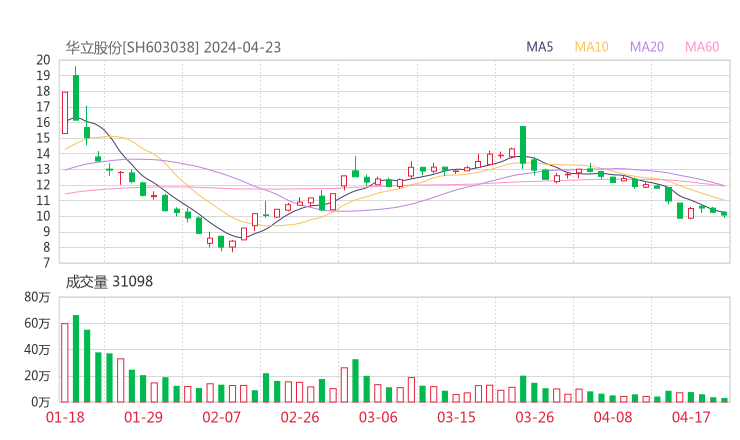Screen dimensions: 740x440
Task: Click the MA20 legend label
Action: coord(647,47)
